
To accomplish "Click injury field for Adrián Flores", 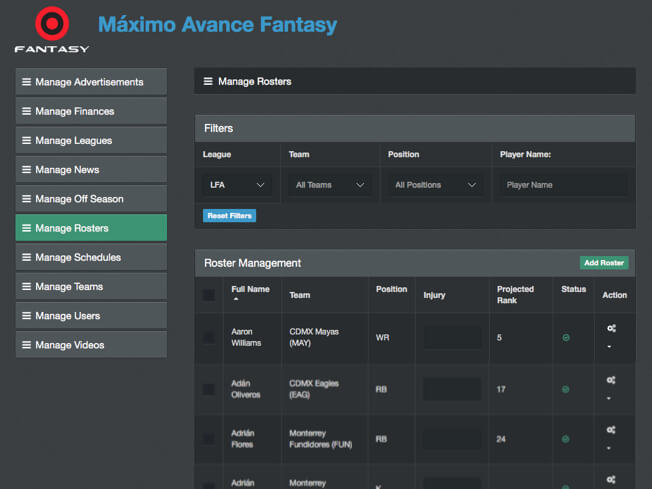I will click(452, 439).
